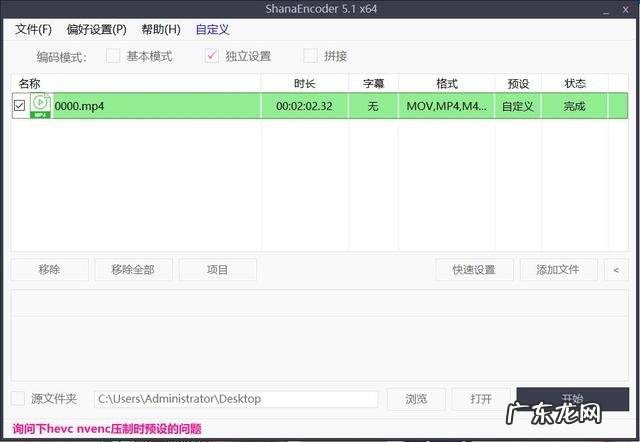The width and height of the screenshot is (640, 442).
Task: Open the 偏好设置(P) menu
Action: [97, 29]
